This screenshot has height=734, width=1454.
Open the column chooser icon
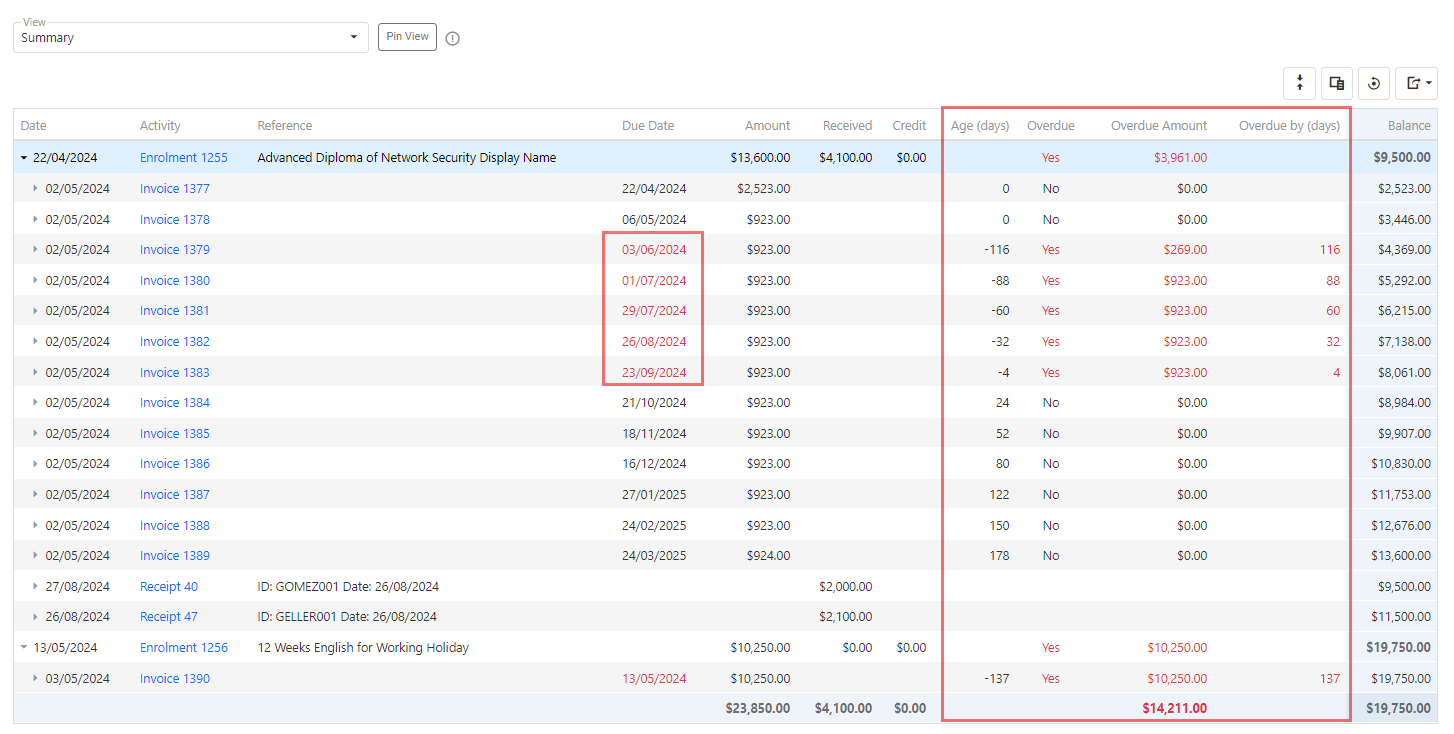coord(1337,84)
